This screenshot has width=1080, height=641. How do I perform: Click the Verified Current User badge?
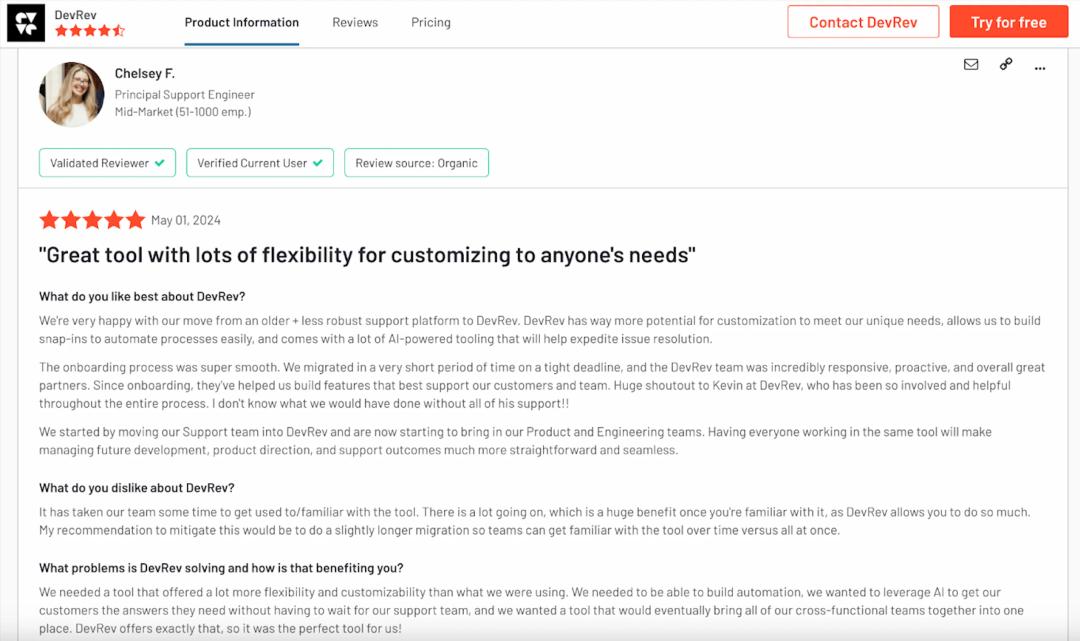tap(260, 163)
